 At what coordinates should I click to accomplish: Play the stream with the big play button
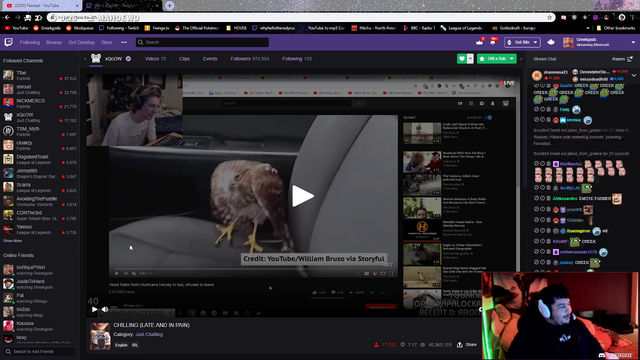pos(302,196)
